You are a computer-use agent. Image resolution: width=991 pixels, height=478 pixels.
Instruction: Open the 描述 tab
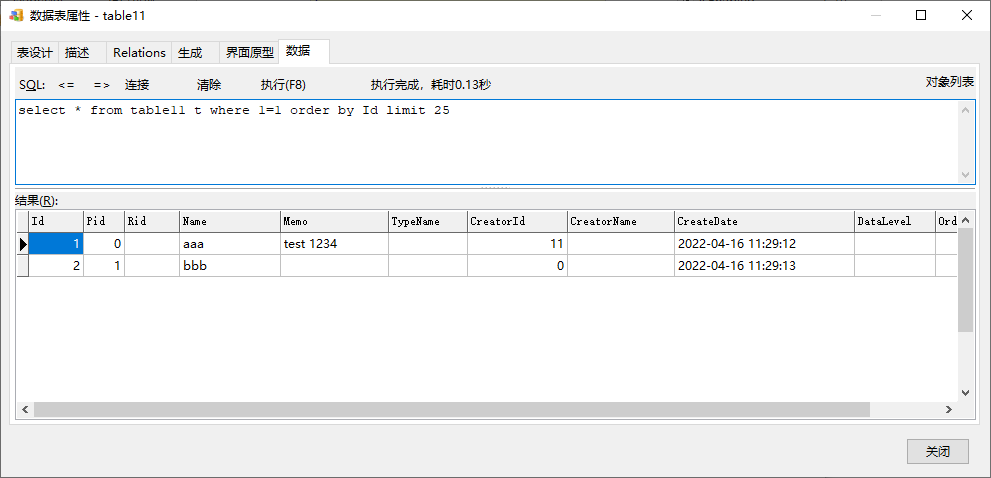(x=83, y=52)
